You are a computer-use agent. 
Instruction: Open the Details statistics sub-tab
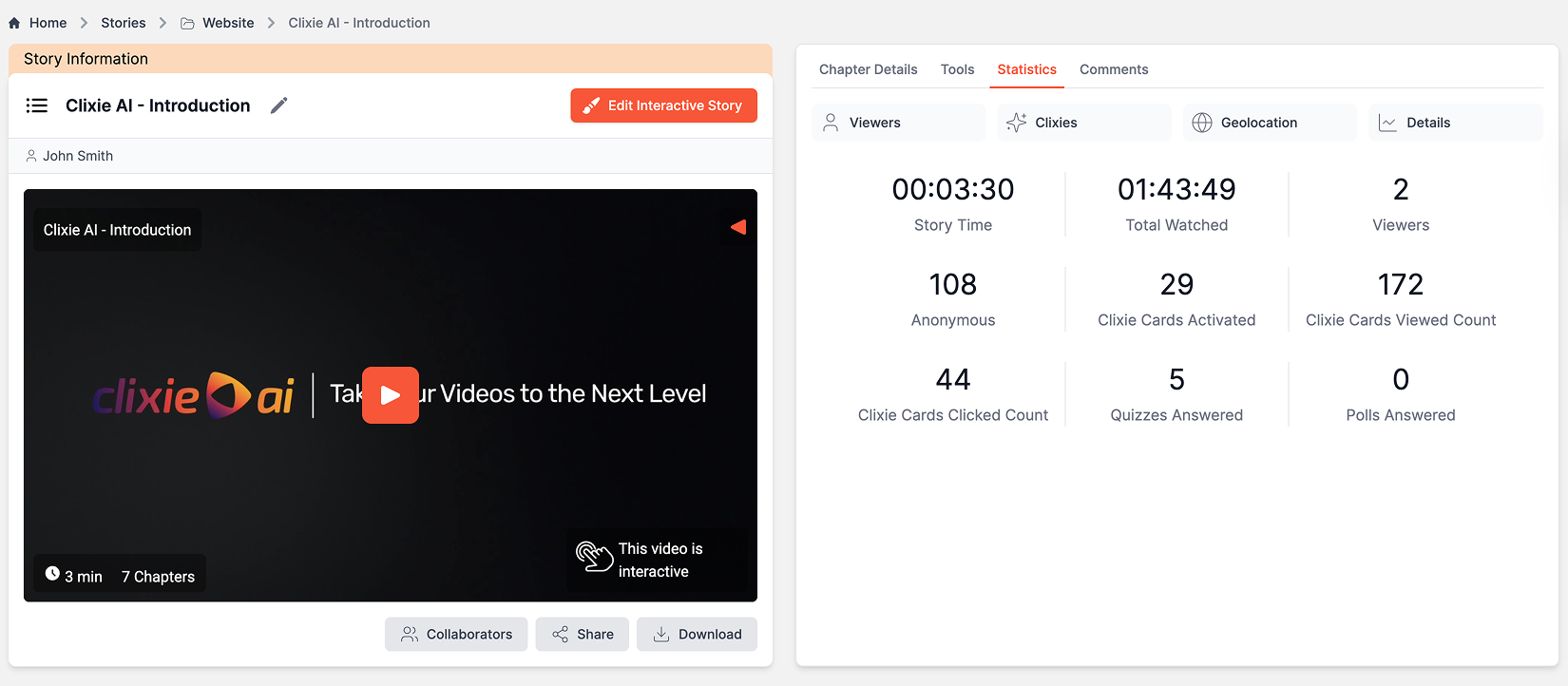[1456, 123]
